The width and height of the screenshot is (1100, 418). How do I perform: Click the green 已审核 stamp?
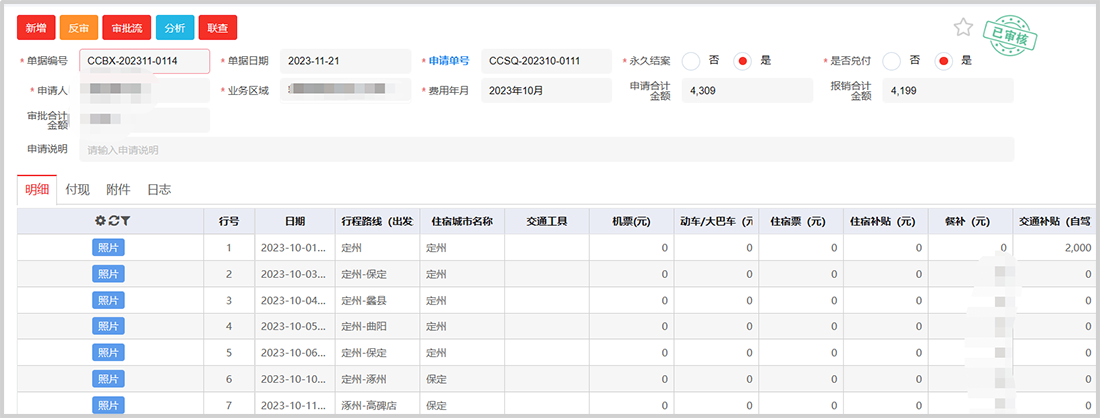1010,36
